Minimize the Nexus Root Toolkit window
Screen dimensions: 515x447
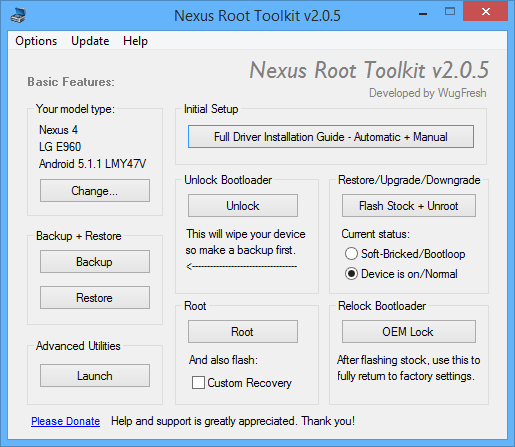(423, 14)
